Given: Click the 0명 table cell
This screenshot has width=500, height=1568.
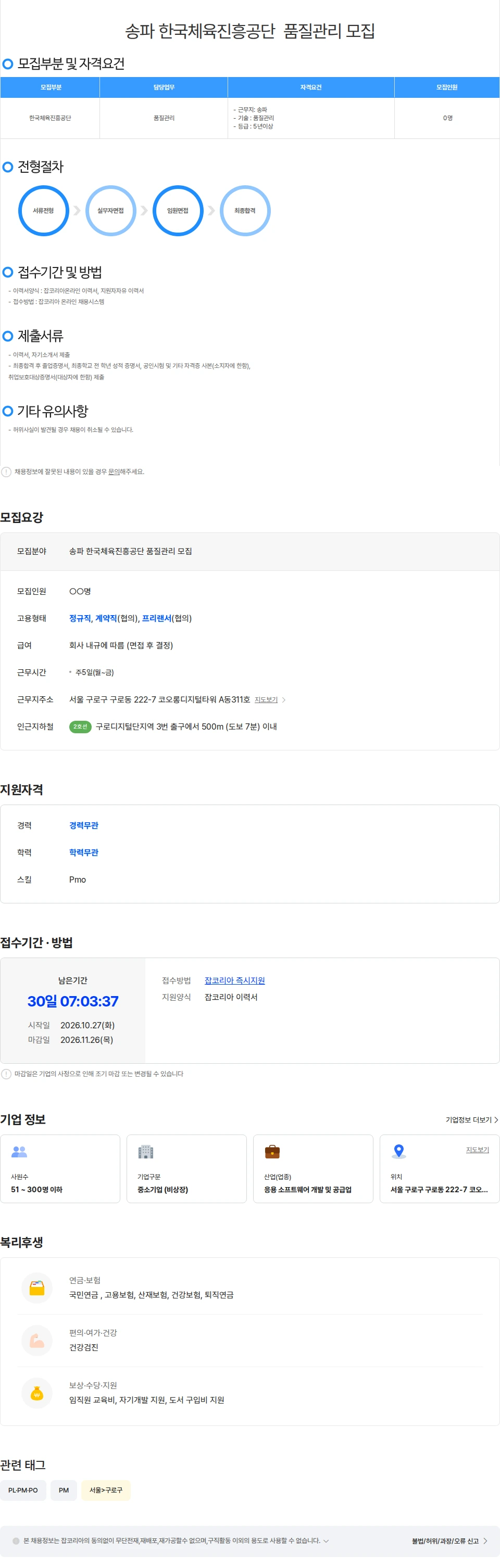Looking at the screenshot, I should click(x=447, y=118).
